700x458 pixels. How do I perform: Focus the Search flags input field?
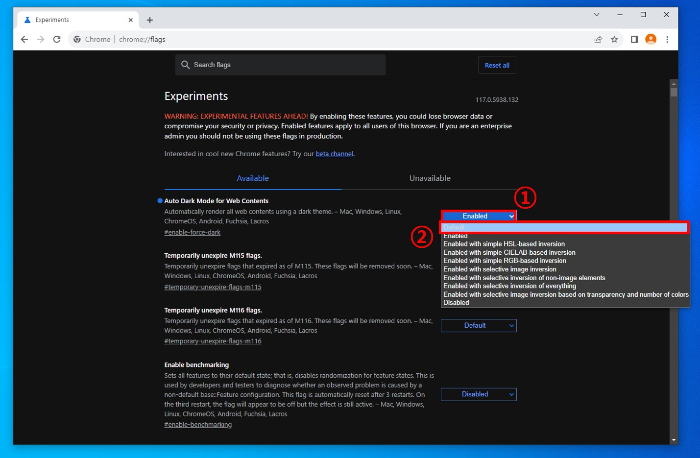(280, 65)
